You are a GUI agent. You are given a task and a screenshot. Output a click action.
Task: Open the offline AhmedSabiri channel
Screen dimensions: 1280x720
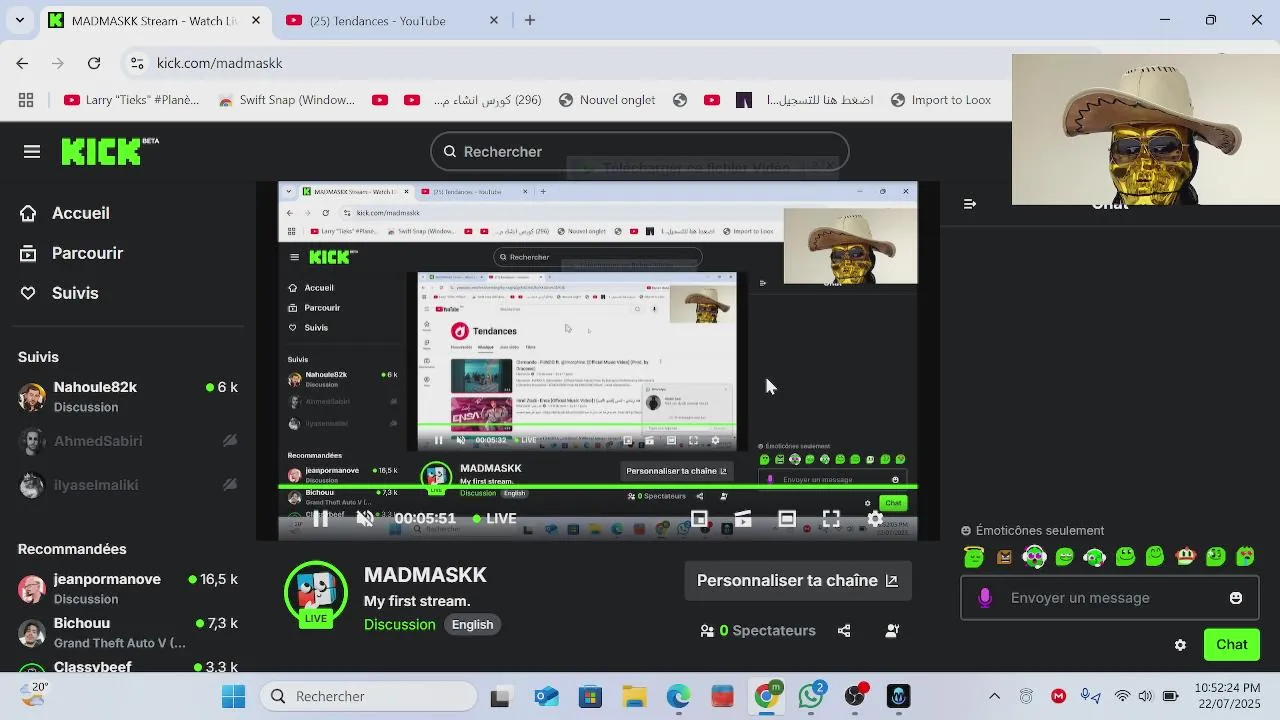[x=128, y=441]
